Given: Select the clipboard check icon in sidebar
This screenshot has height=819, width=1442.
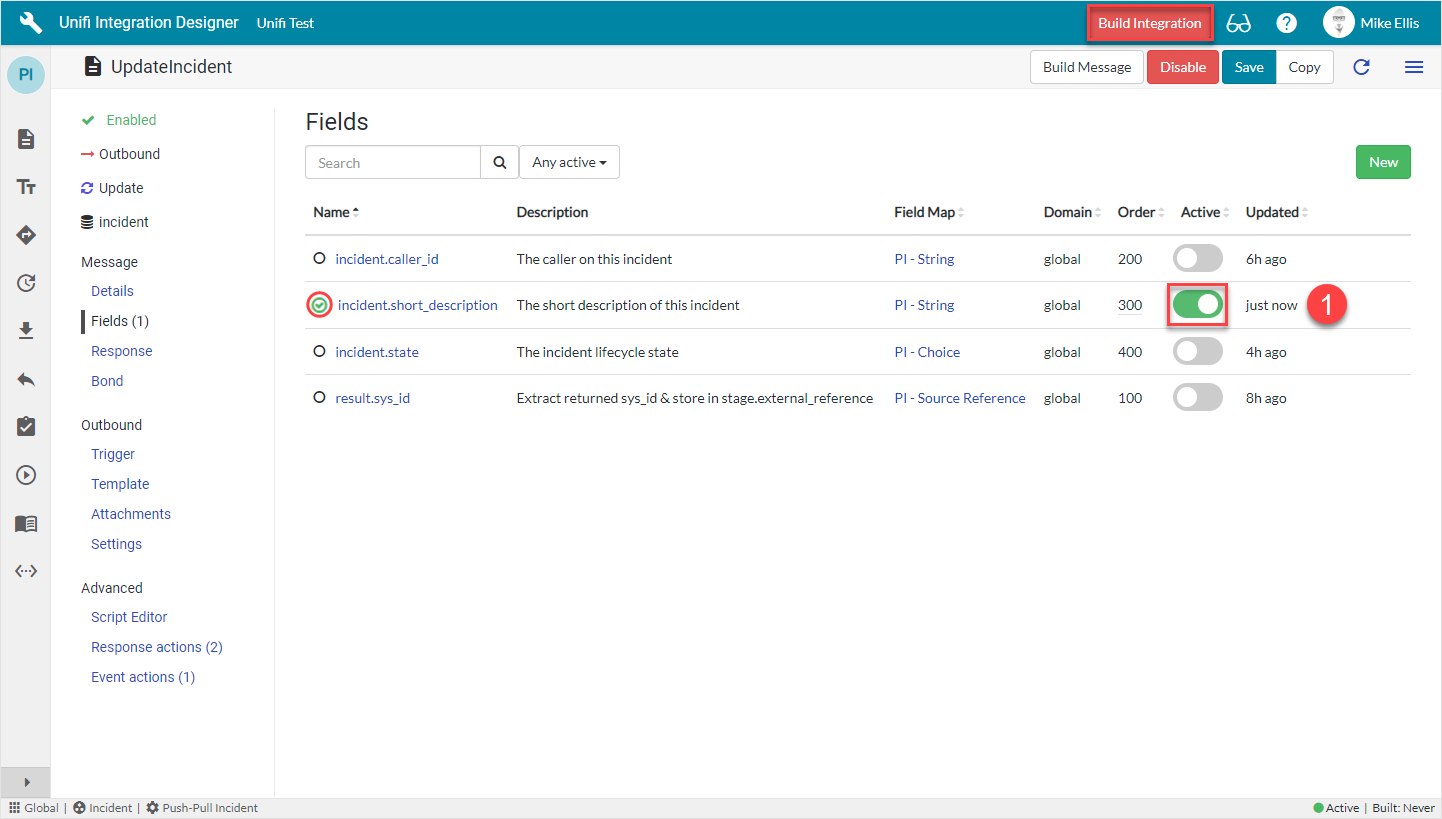Looking at the screenshot, I should (x=26, y=427).
